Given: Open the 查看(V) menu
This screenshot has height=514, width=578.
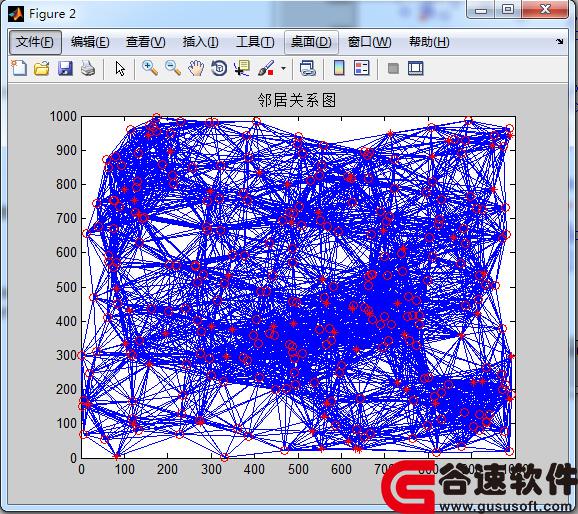Looking at the screenshot, I should click(x=145, y=42).
